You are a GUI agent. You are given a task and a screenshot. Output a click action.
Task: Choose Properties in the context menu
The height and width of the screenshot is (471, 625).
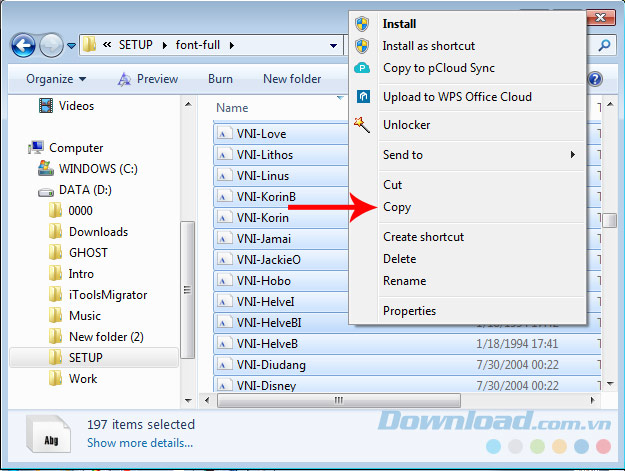tap(409, 311)
